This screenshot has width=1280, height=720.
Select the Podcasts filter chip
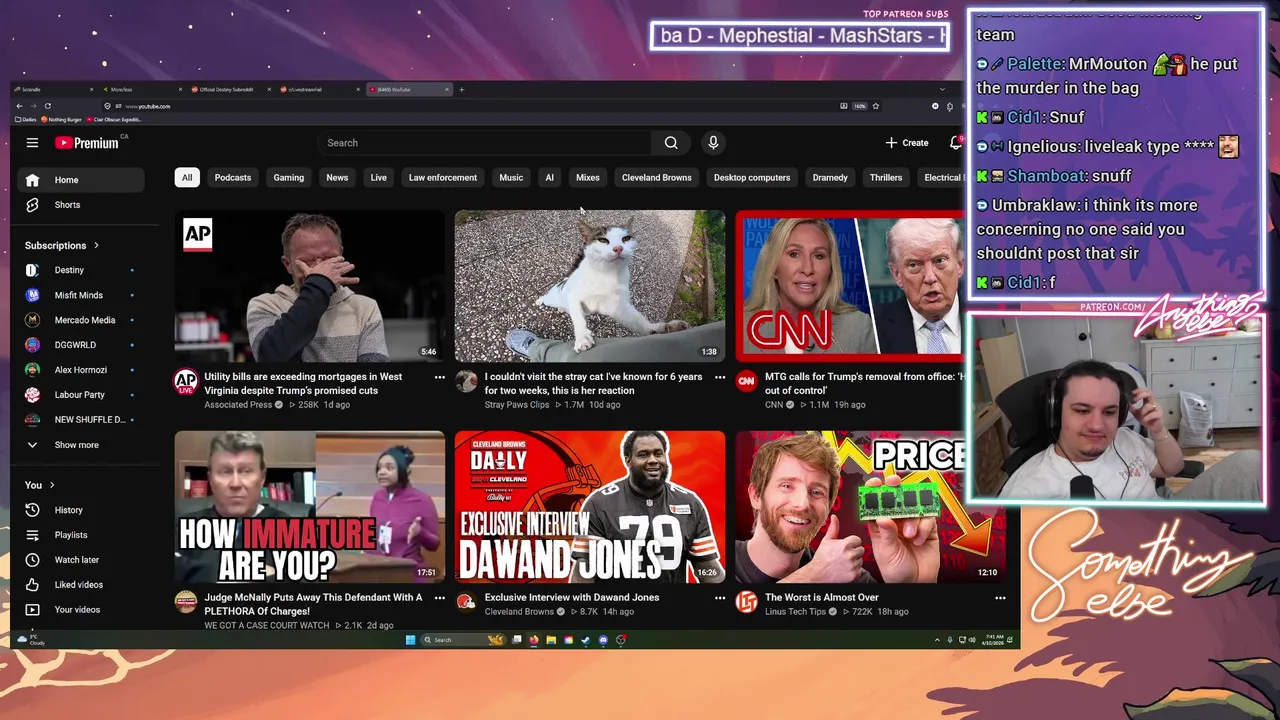pyautogui.click(x=233, y=178)
